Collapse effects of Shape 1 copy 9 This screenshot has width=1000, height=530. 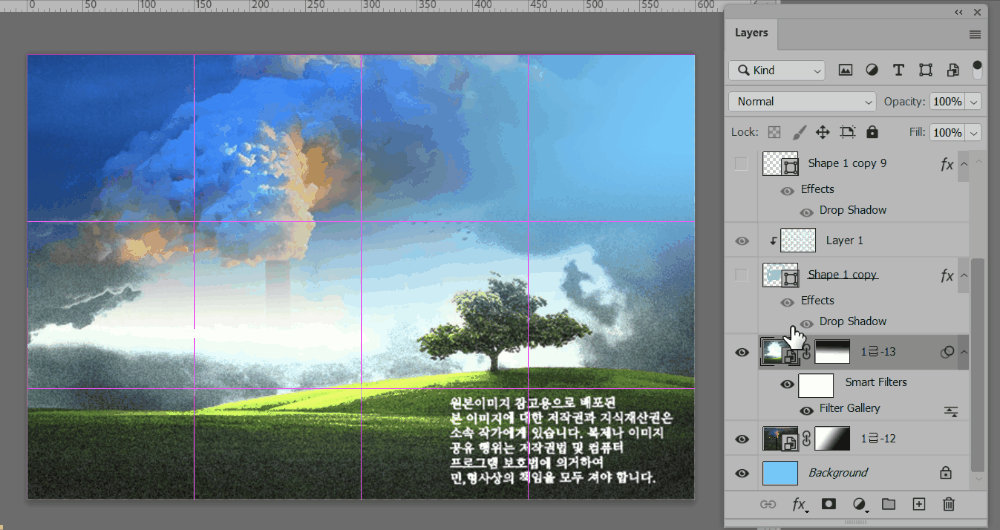point(964,164)
